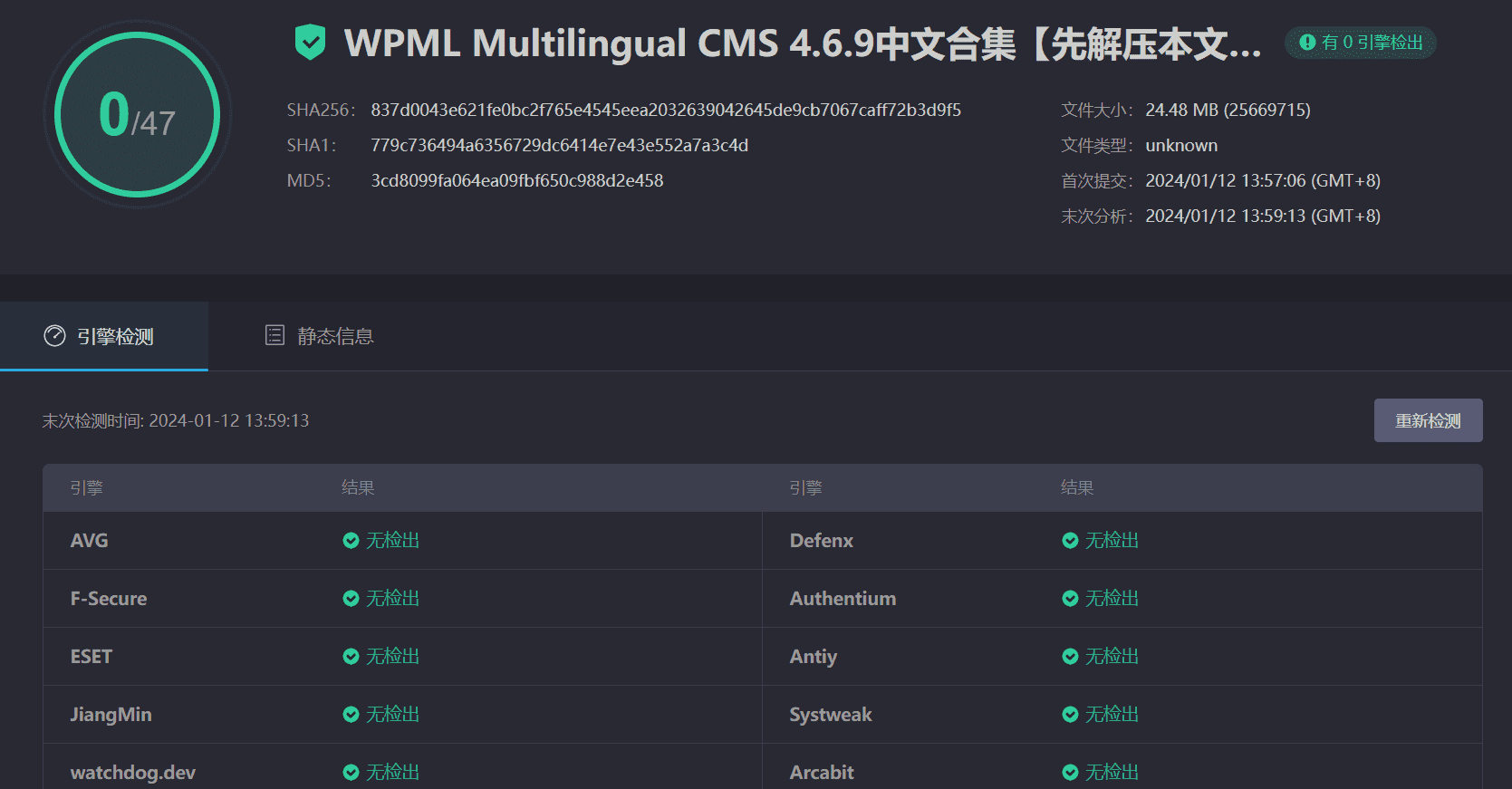Click the F-Secure engine name

tap(109, 599)
